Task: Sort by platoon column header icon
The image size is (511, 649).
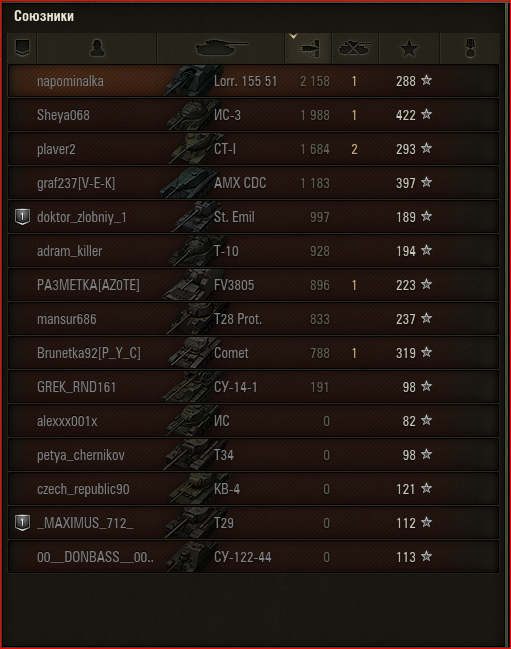Action: pyautogui.click(x=22, y=48)
